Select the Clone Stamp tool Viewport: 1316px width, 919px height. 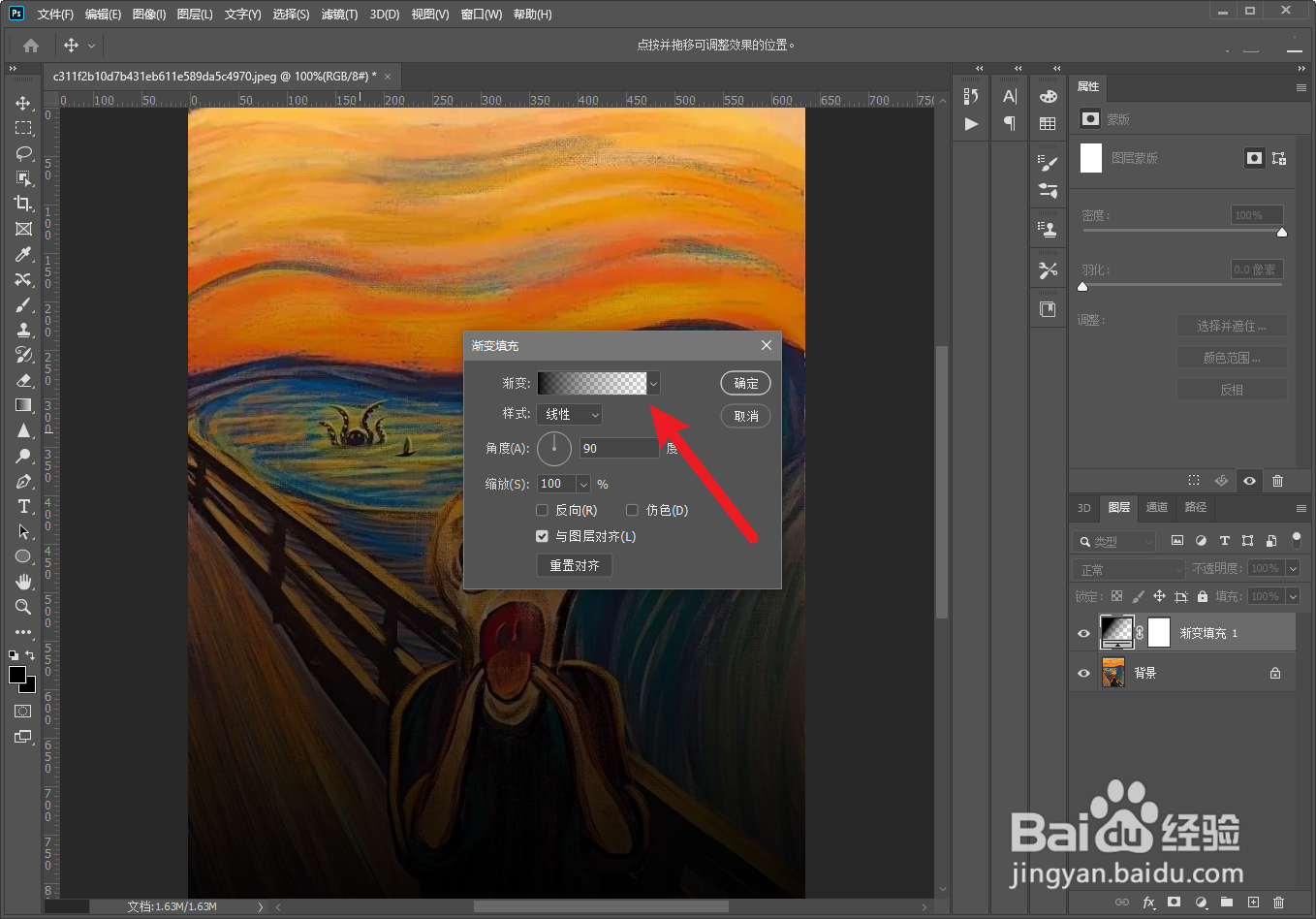coord(23,330)
